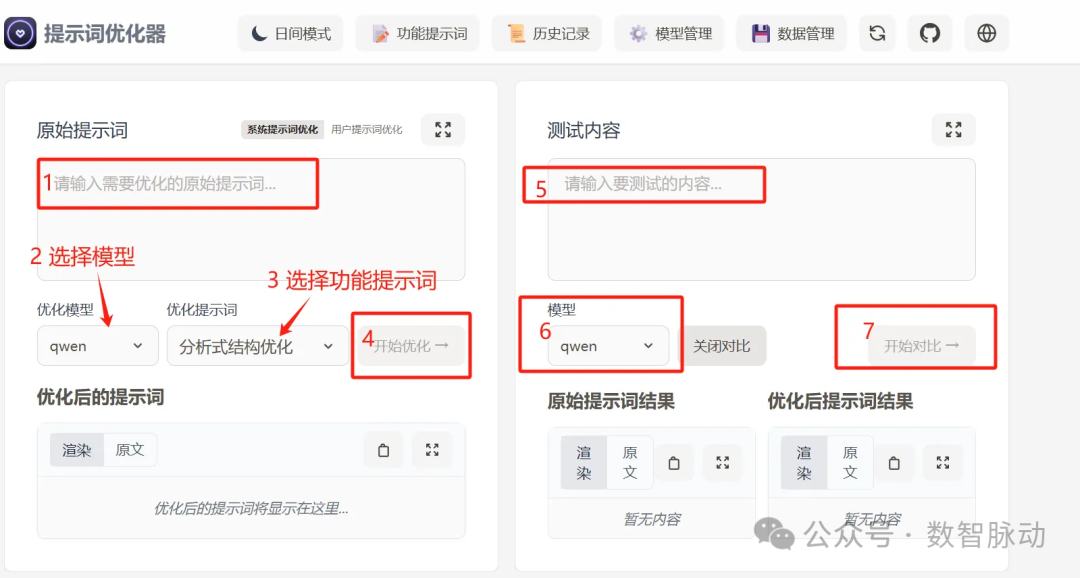This screenshot has height=578, width=1080.
Task: Select 原文 in 原始提示词结果 panel
Action: point(630,462)
